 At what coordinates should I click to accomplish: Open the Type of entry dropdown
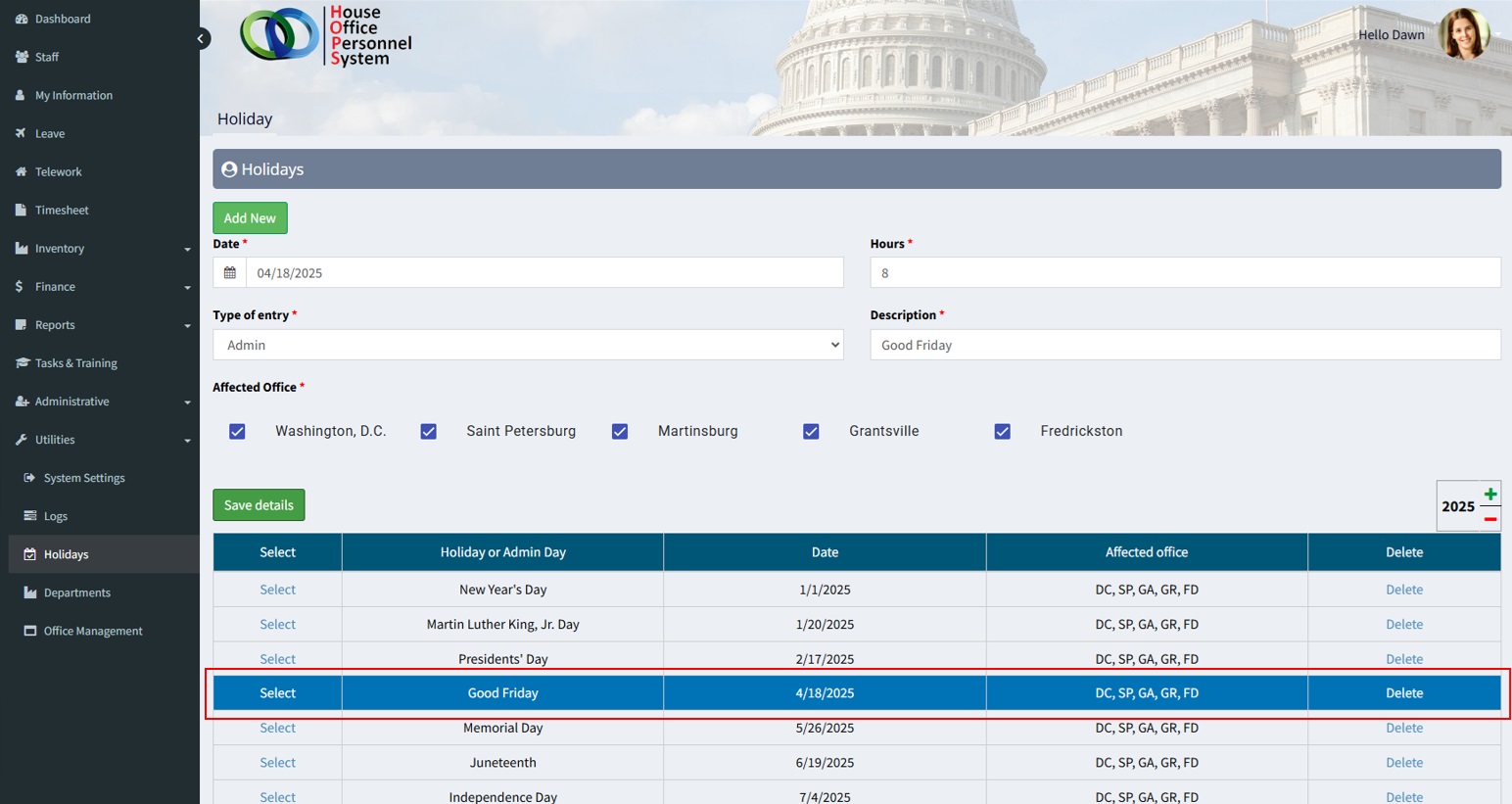[x=528, y=345]
